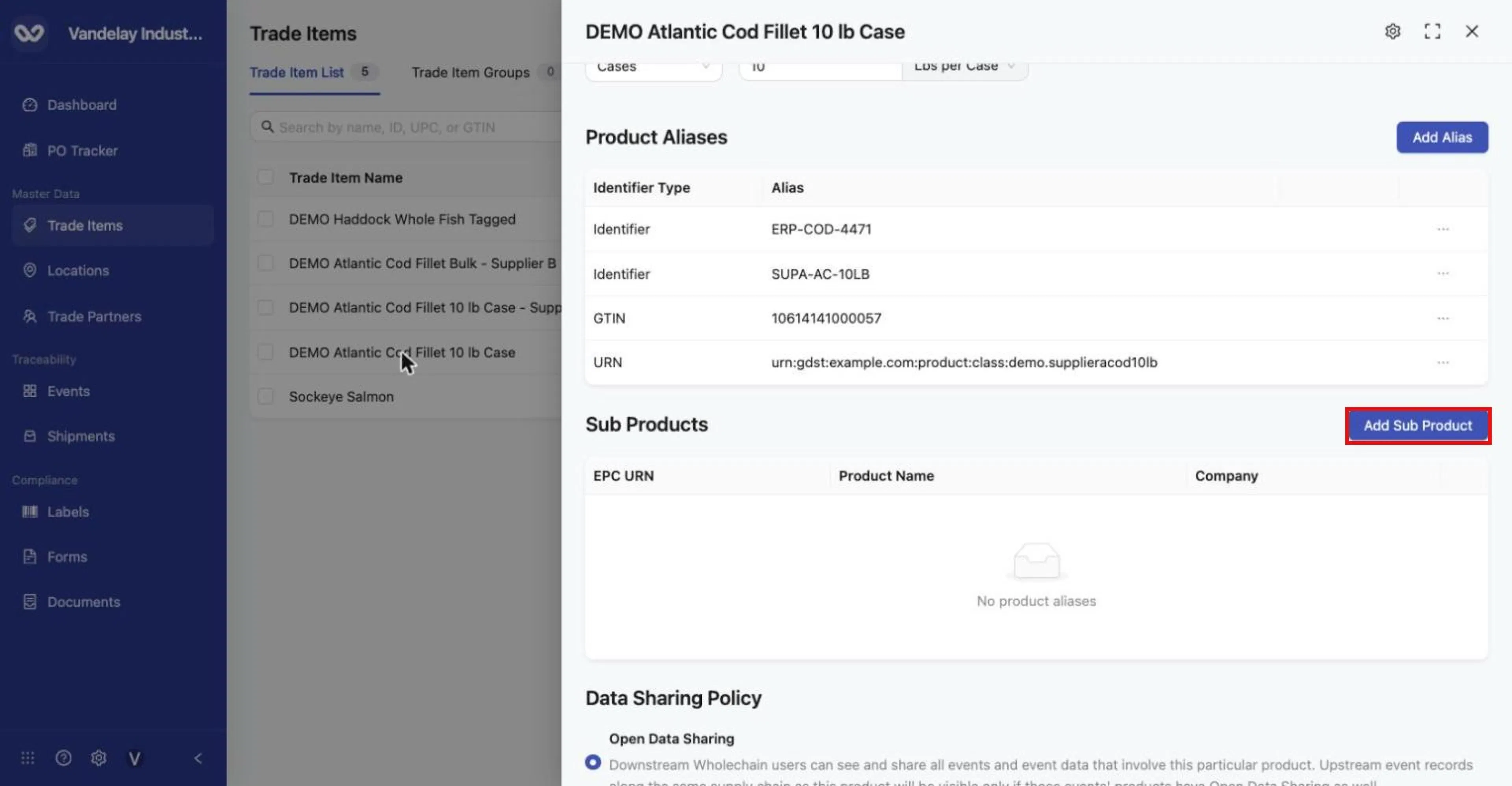Open panel settings gear icon
This screenshot has height=786, width=1512.
[1392, 31]
